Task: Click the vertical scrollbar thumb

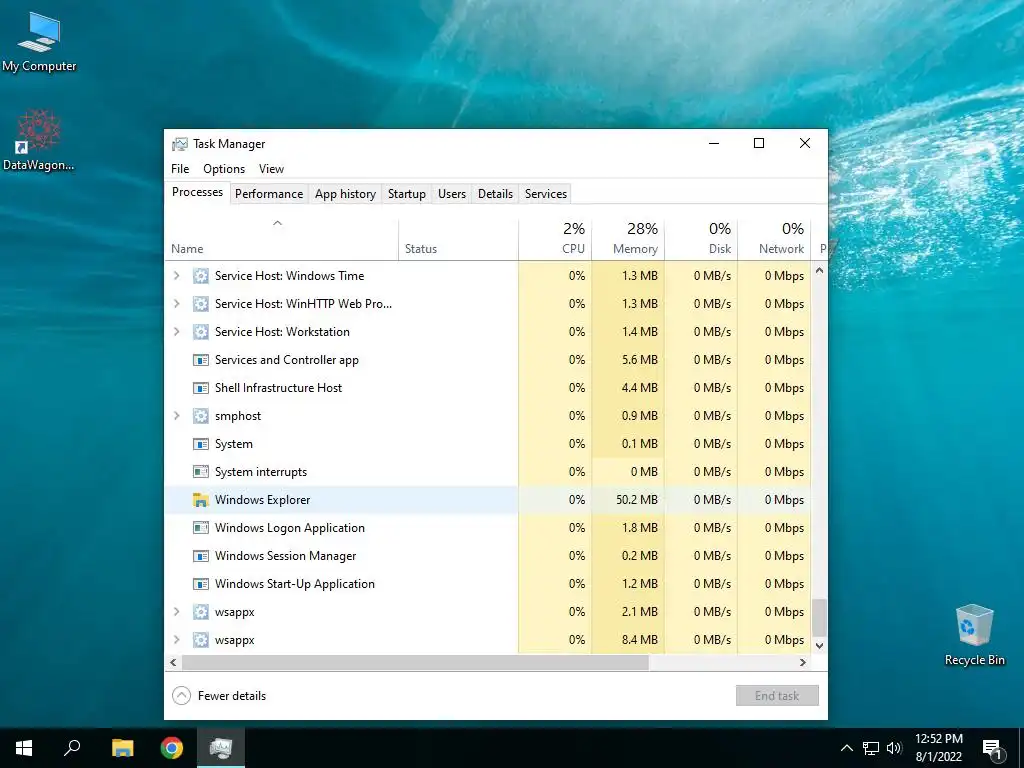Action: 820,618
